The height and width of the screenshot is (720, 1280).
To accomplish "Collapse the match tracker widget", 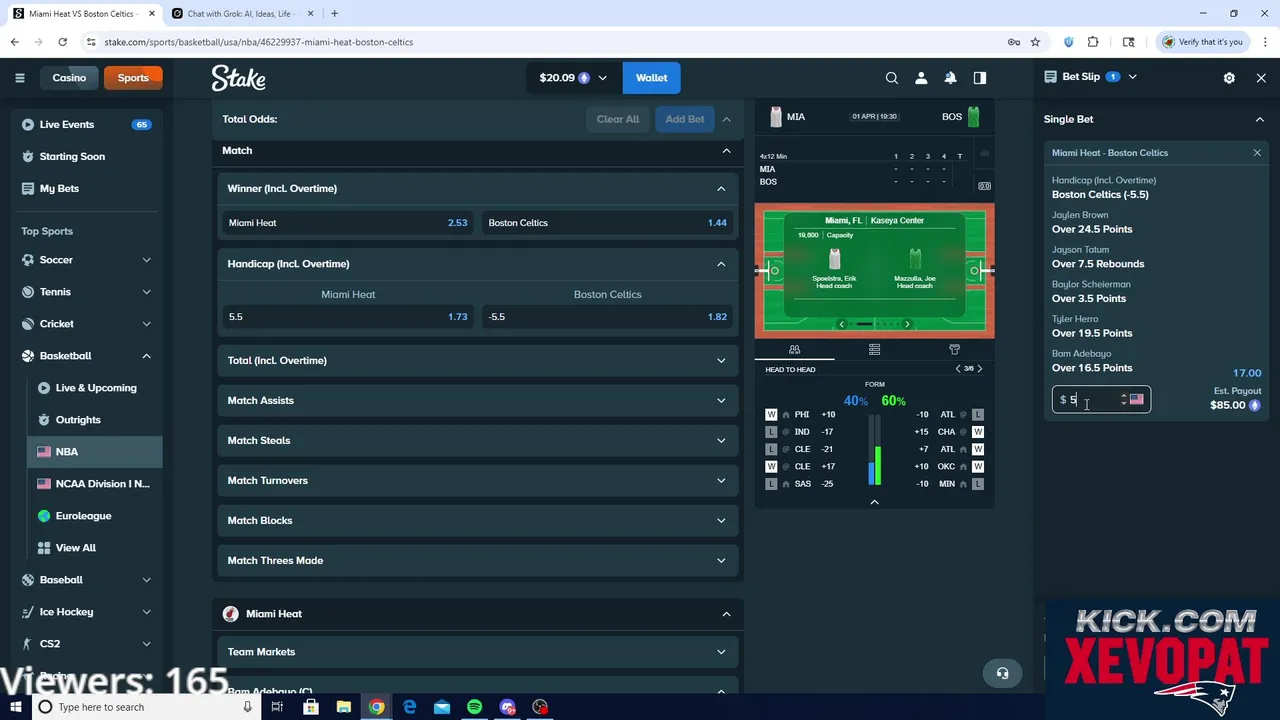I will (874, 502).
